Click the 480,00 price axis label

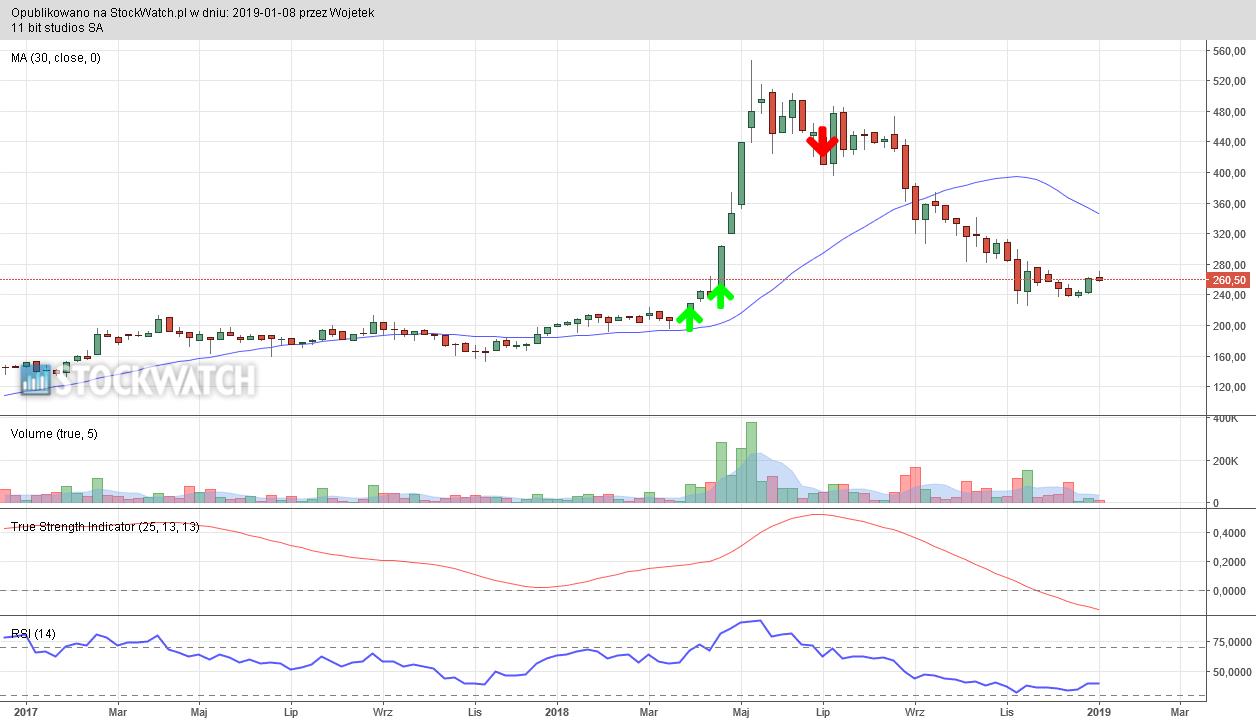(1227, 112)
